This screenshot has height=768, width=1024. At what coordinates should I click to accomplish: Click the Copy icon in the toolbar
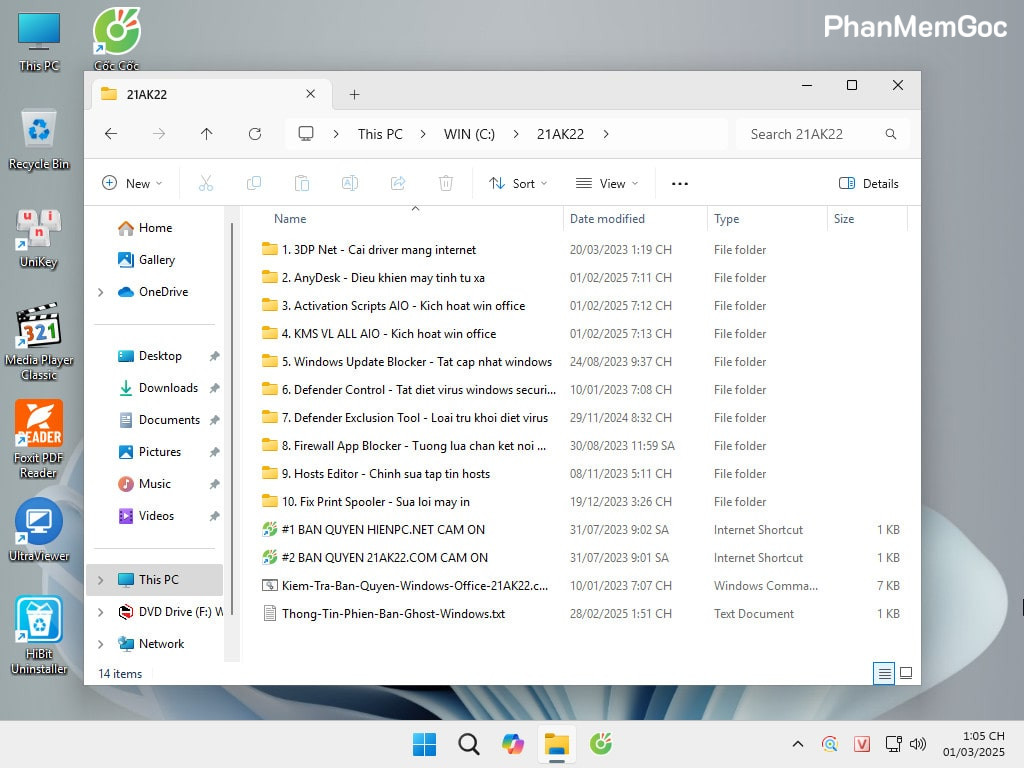click(x=254, y=183)
